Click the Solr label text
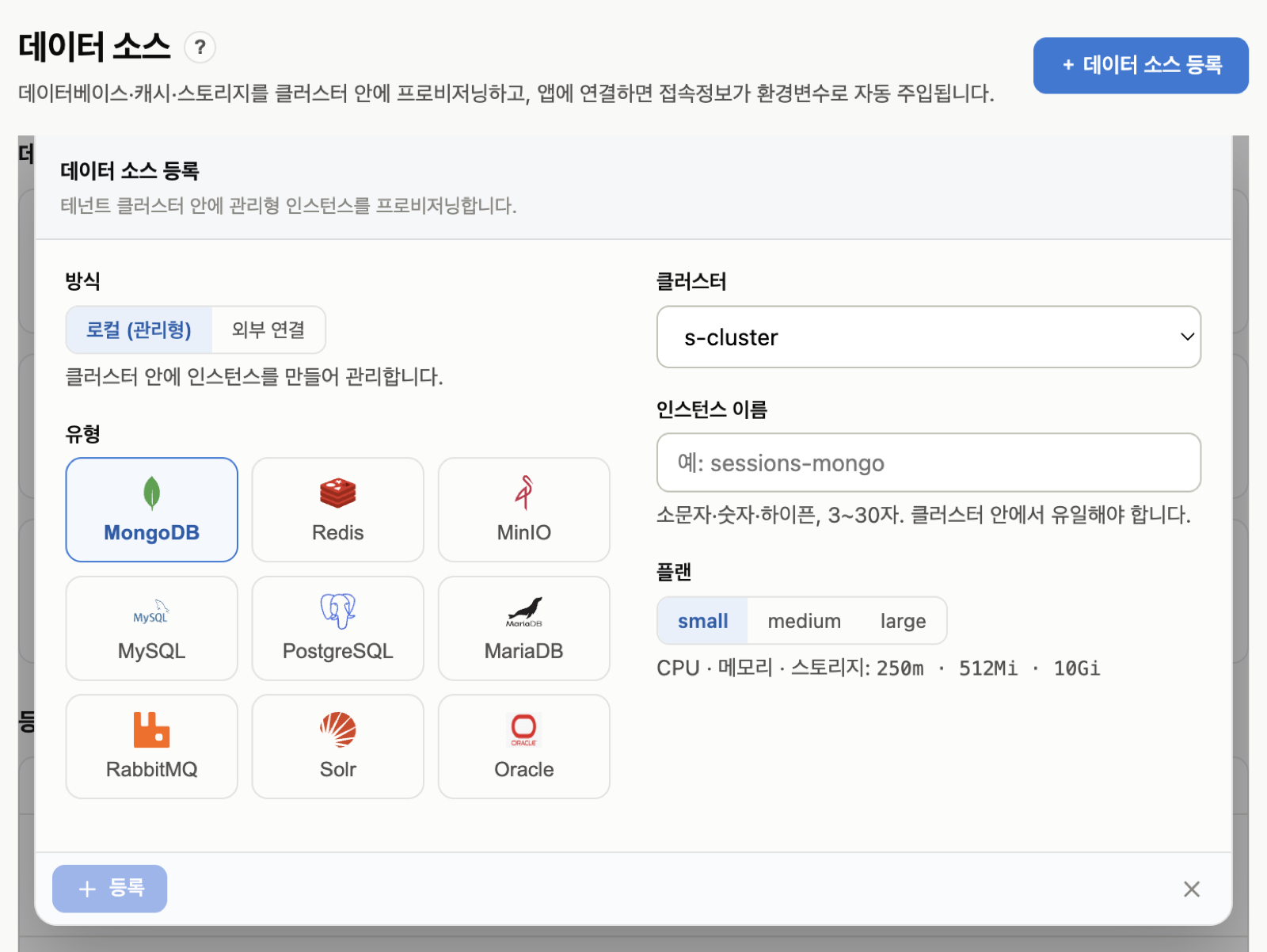1267x952 pixels. click(338, 769)
